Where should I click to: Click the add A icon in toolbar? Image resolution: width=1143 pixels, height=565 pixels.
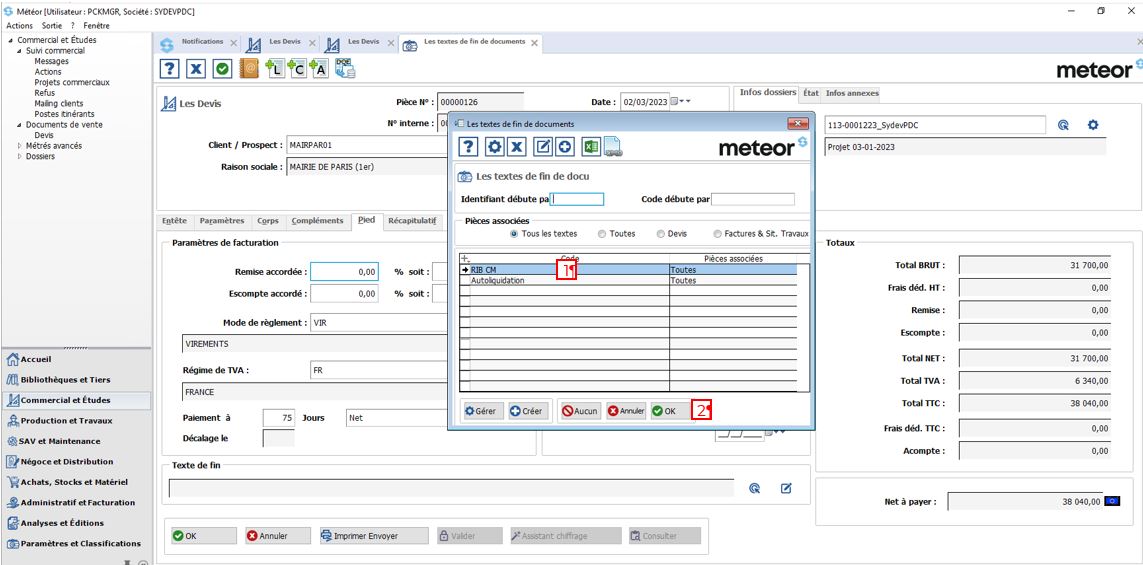[x=319, y=69]
